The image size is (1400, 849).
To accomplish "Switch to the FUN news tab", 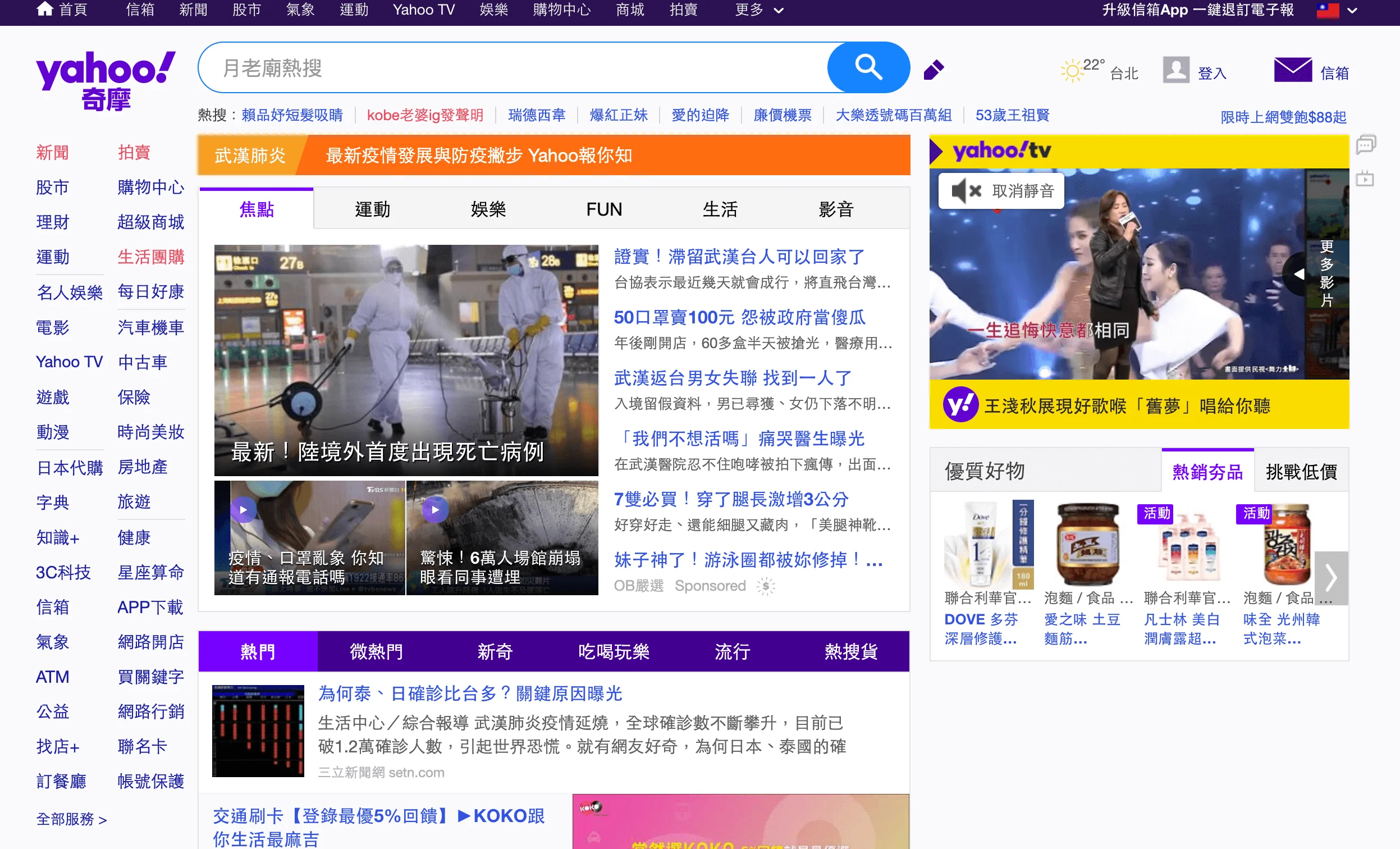I will click(x=604, y=209).
